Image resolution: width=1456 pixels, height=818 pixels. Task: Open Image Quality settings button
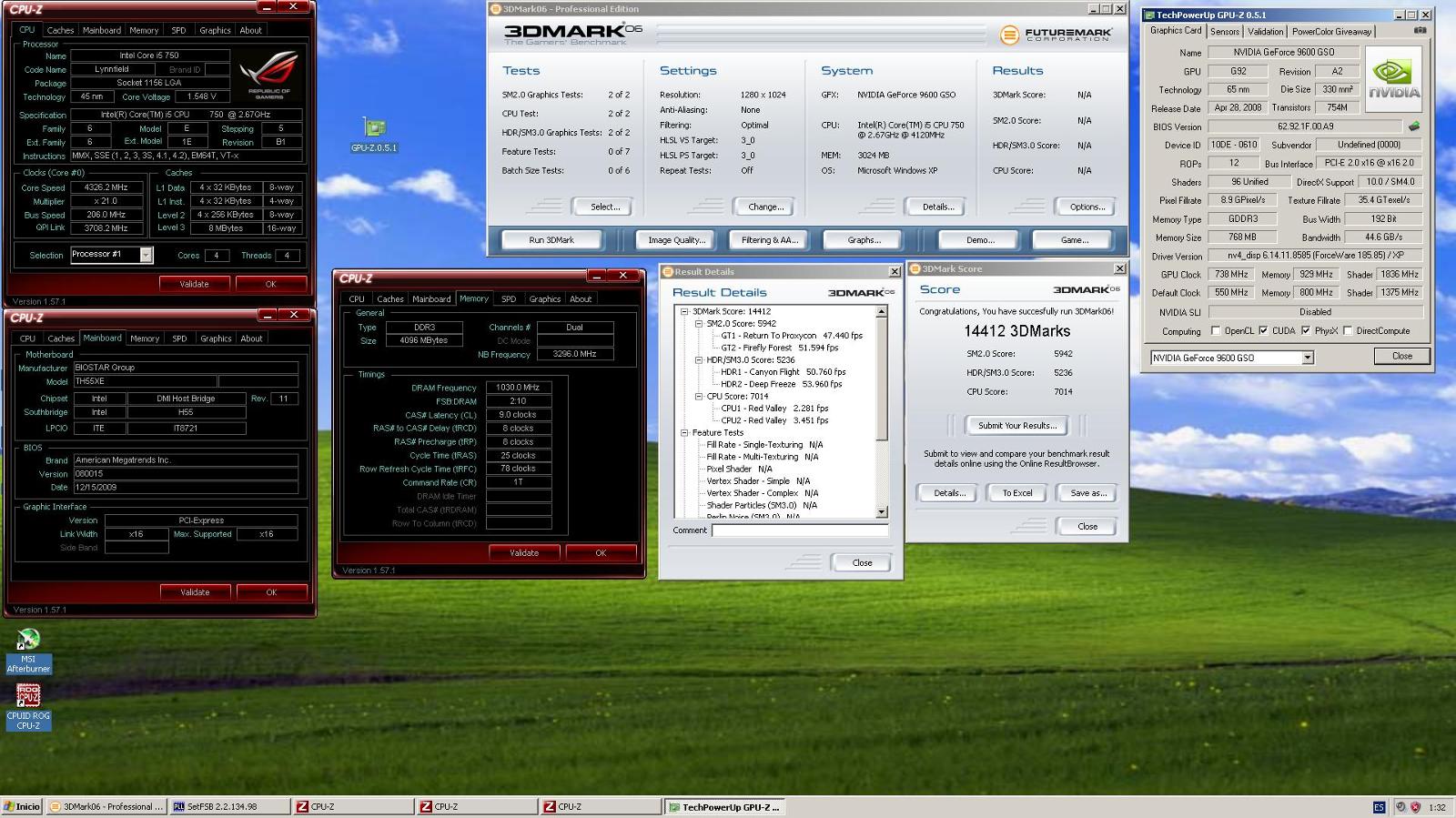[676, 240]
